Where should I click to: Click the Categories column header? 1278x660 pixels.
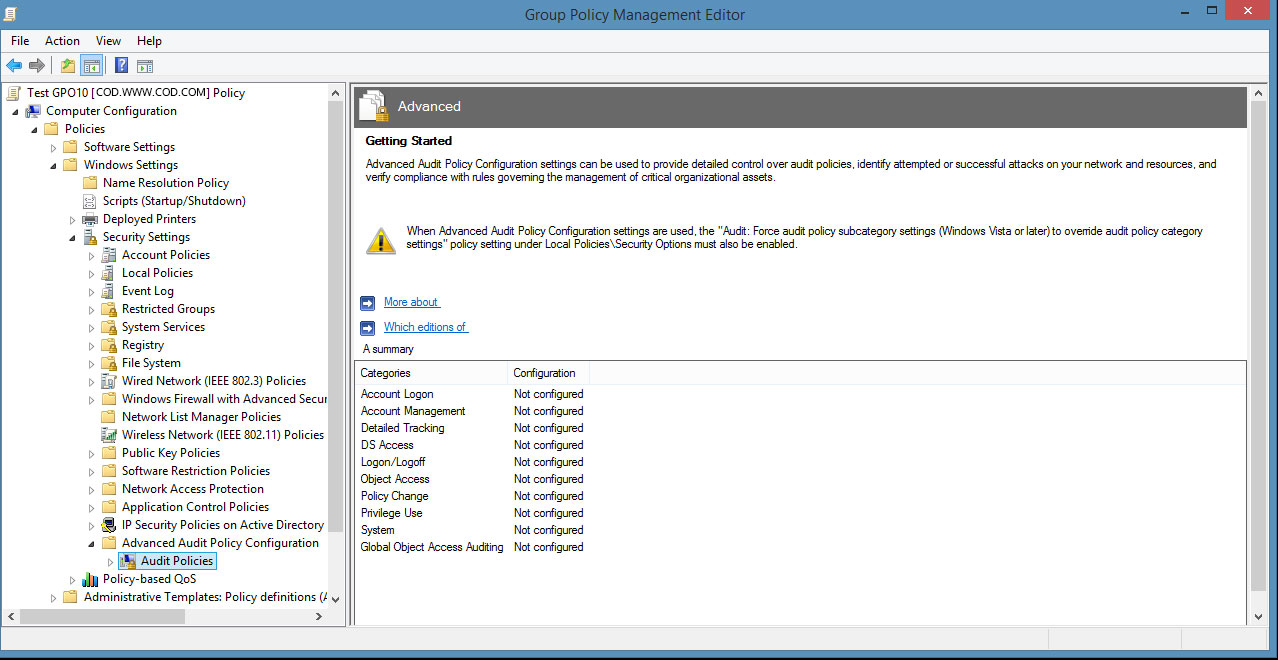(431, 373)
